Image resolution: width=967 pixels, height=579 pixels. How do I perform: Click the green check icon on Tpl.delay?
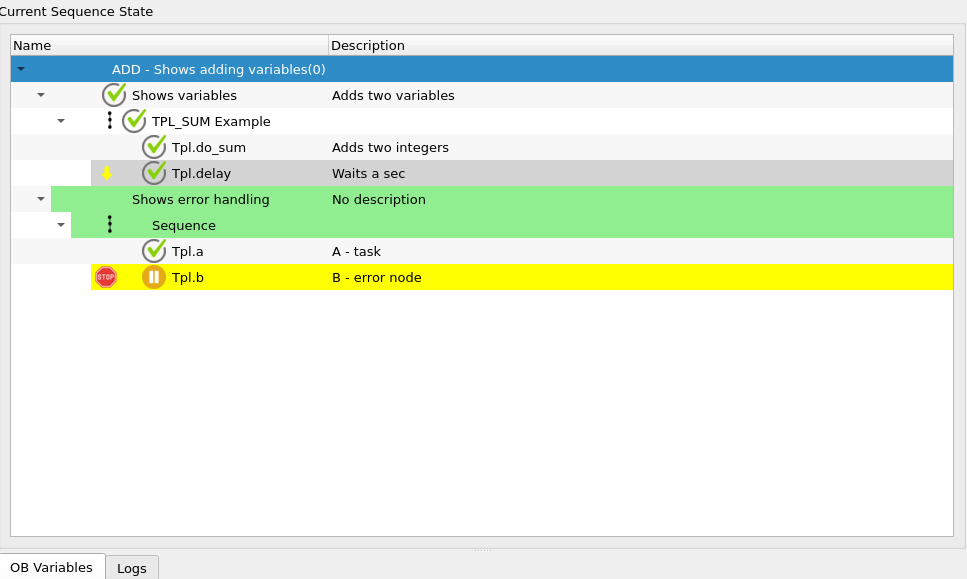(154, 173)
